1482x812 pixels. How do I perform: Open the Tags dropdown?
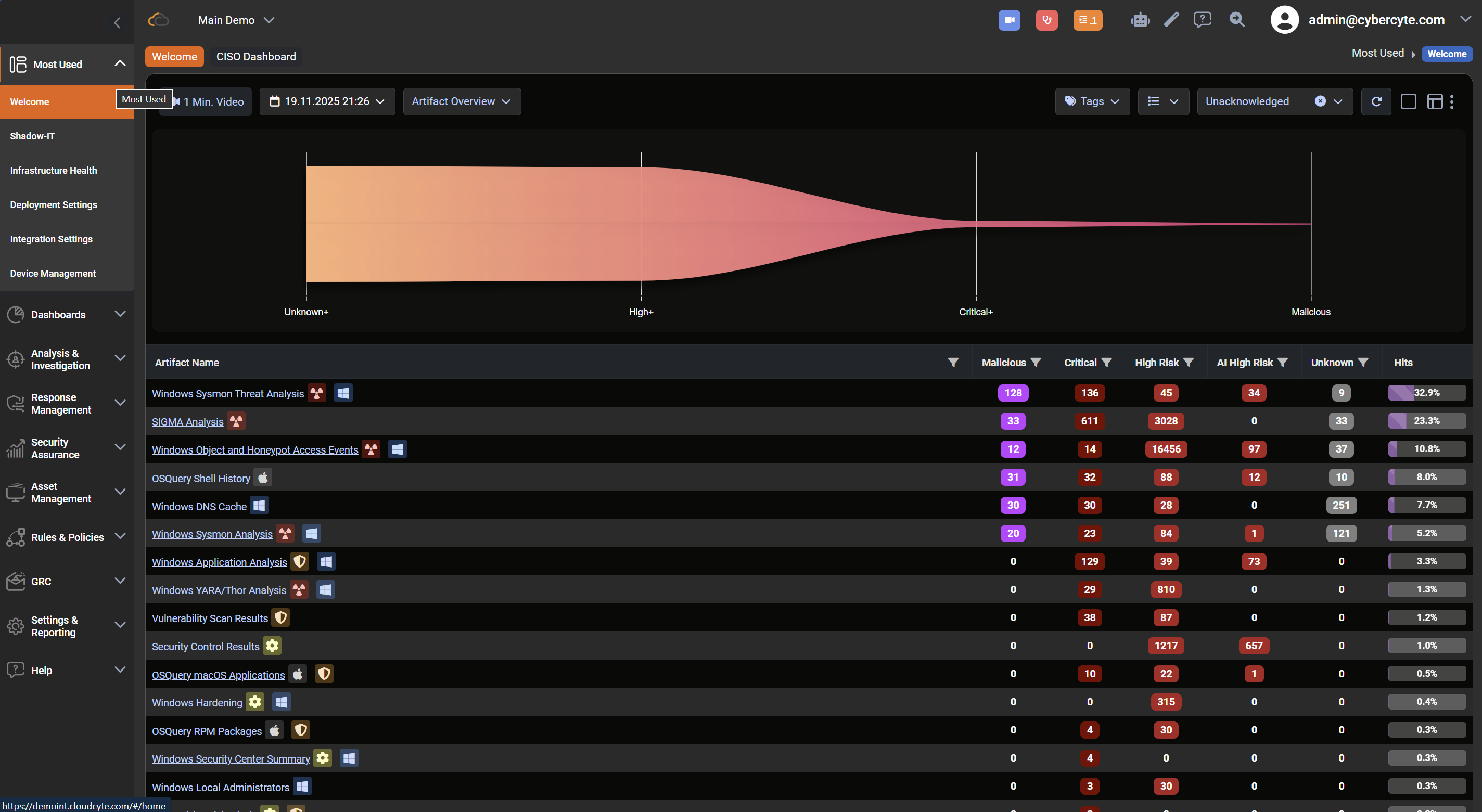1092,102
